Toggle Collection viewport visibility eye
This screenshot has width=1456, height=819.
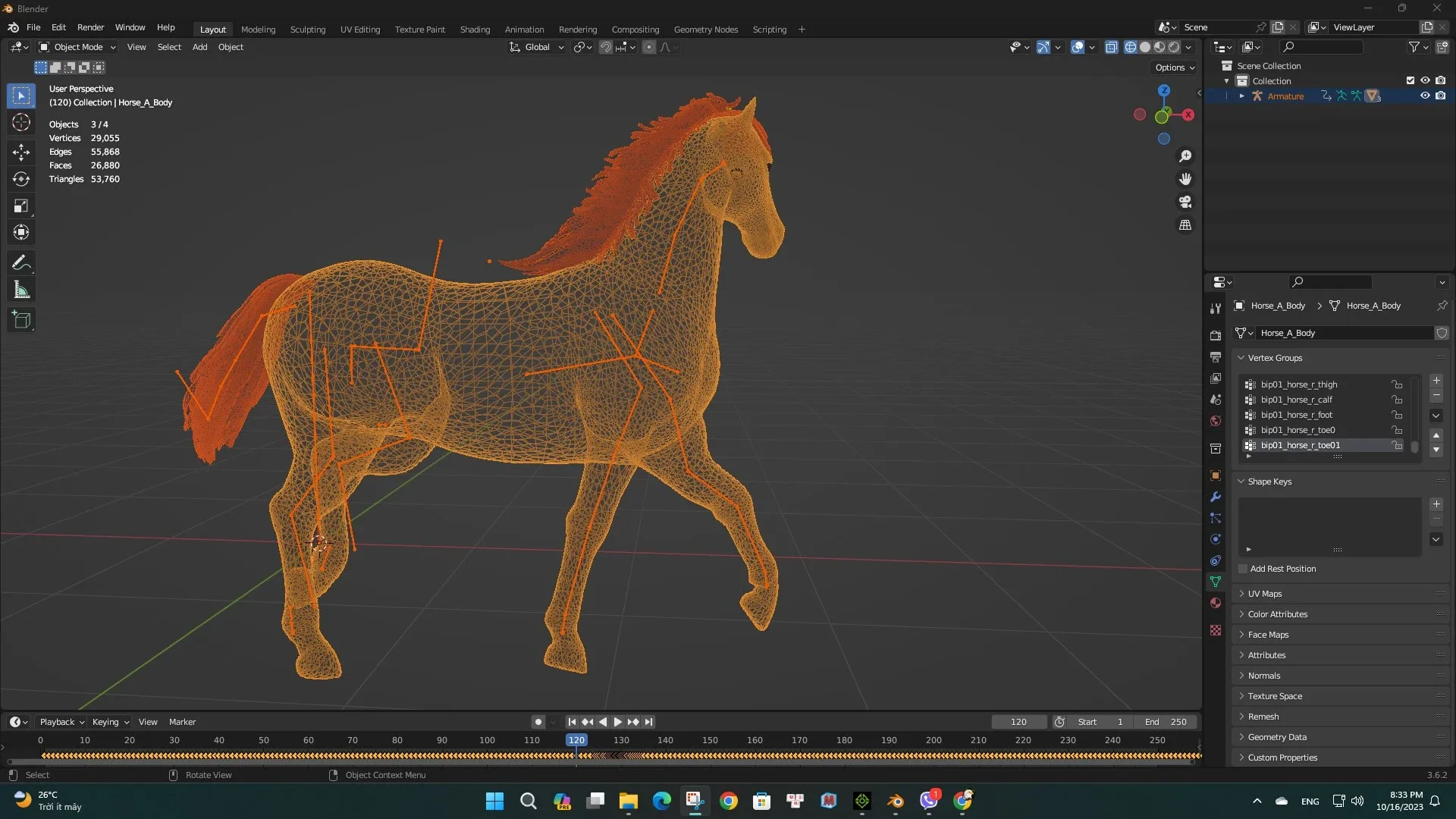click(1425, 80)
